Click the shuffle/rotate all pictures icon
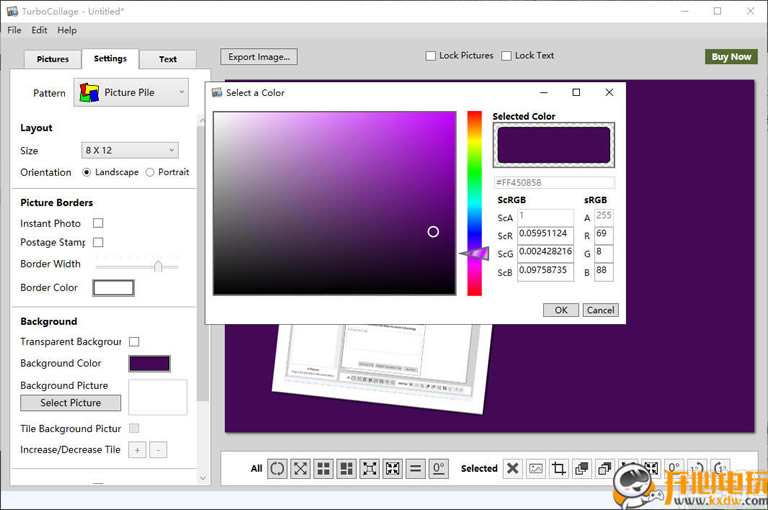Screen dimensions: 768x510 (277, 468)
